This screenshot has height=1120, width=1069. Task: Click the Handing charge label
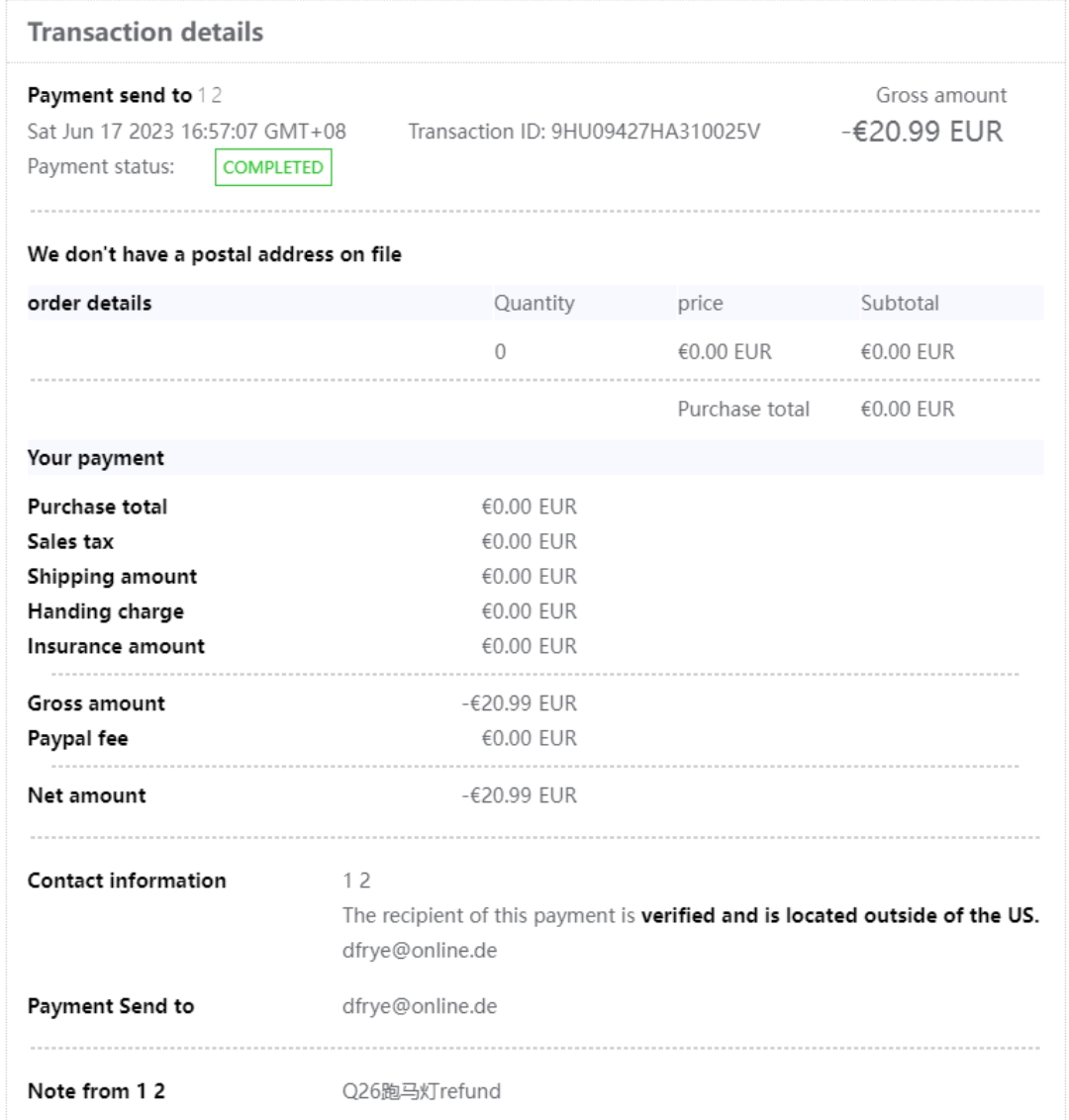pos(106,611)
